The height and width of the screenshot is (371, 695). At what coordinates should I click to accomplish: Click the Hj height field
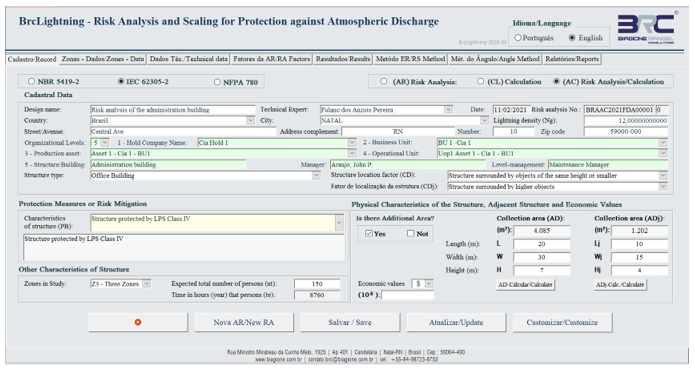[x=639, y=270]
